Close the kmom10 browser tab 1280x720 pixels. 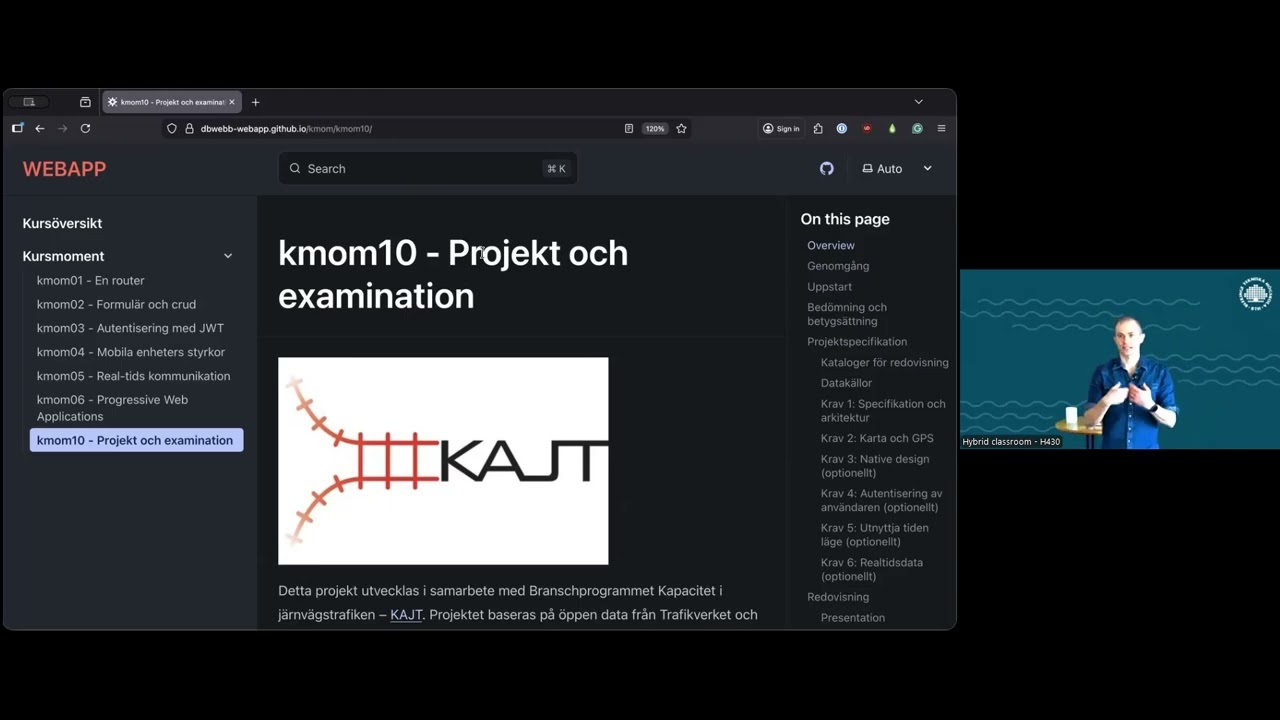231,102
